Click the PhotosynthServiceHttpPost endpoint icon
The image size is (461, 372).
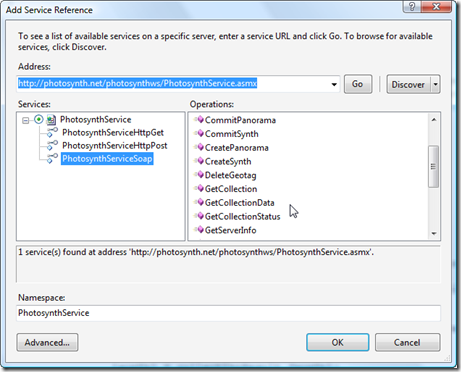[x=52, y=145]
